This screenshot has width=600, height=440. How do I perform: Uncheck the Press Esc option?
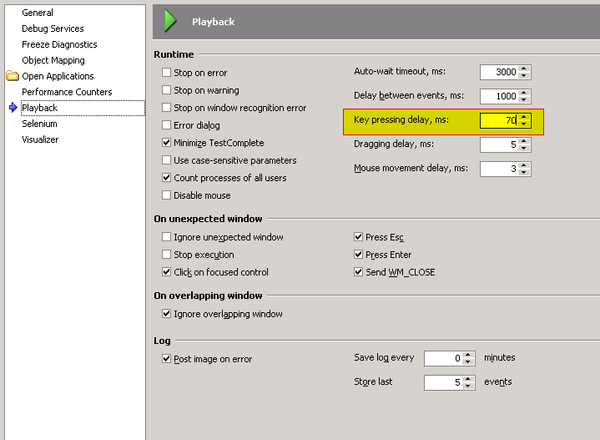tap(359, 237)
